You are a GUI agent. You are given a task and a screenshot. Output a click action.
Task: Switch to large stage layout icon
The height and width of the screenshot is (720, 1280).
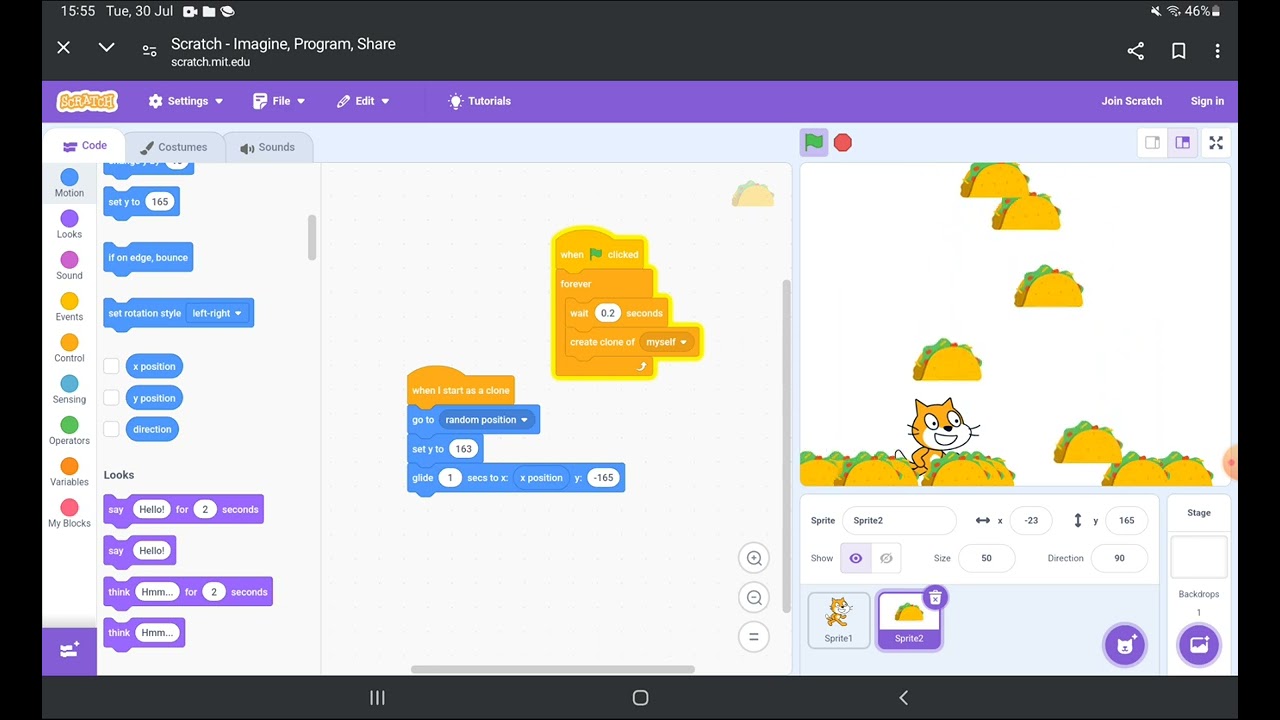pos(1183,143)
